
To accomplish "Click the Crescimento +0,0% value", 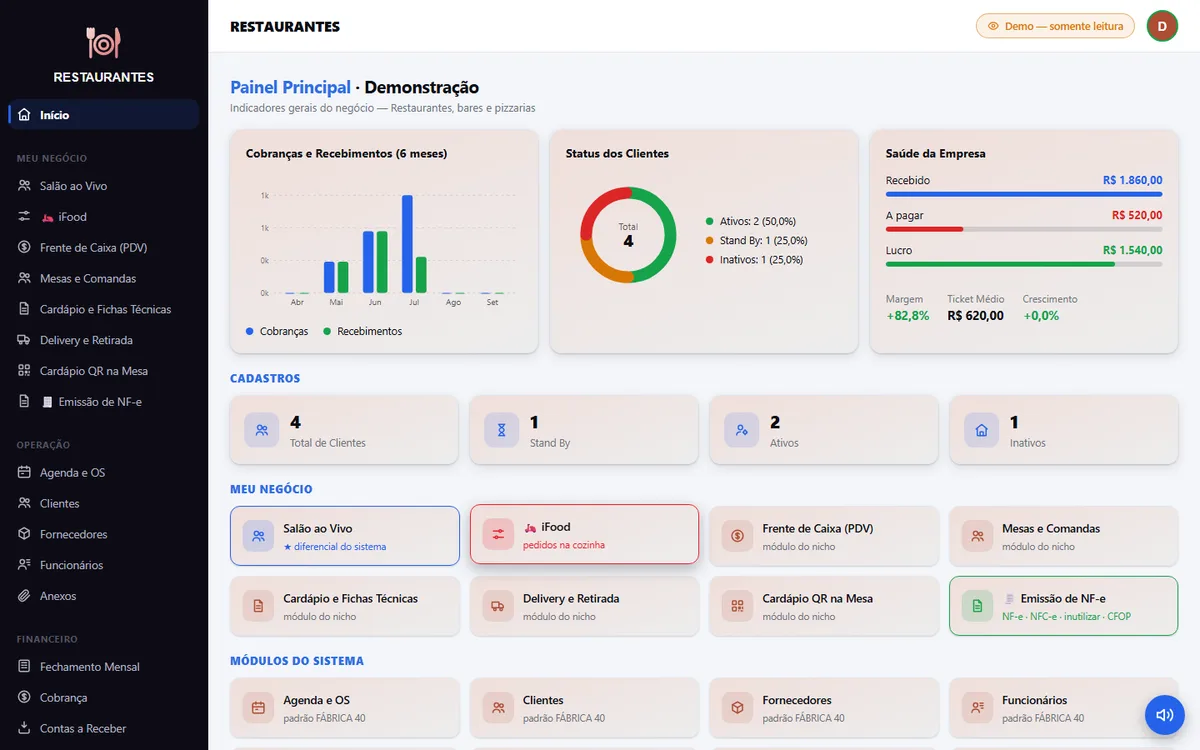I will click(x=1041, y=315).
